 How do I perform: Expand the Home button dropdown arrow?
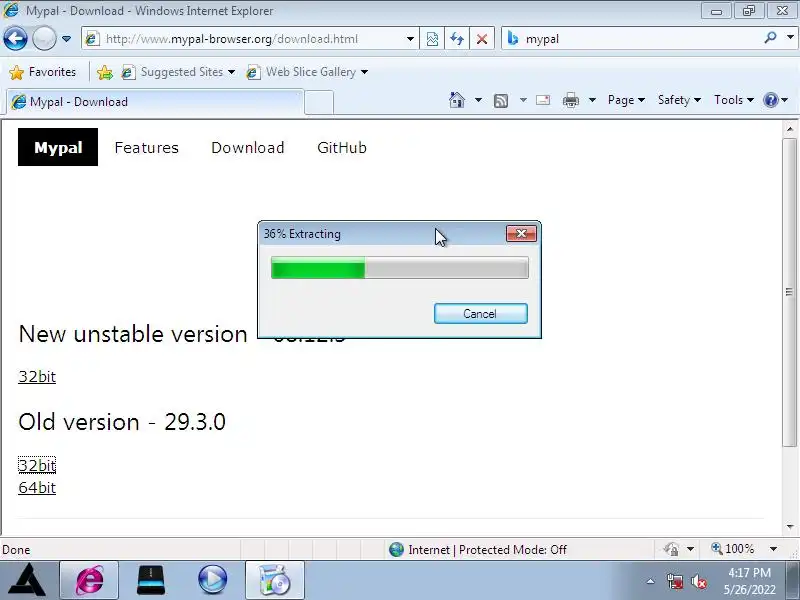pyautogui.click(x=478, y=100)
